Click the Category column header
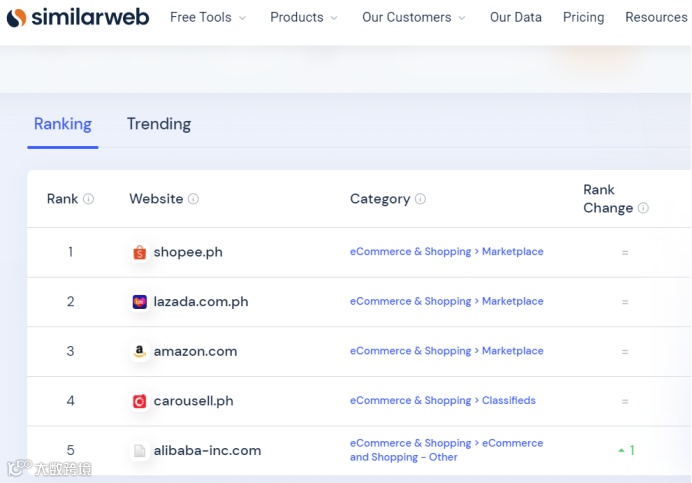The height and width of the screenshot is (483, 692). (x=380, y=199)
